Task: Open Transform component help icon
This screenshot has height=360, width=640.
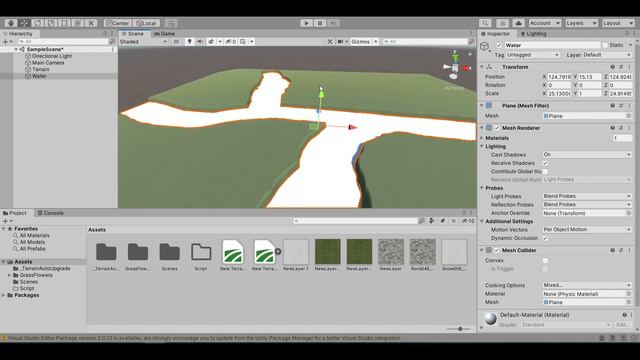Action: [612, 67]
